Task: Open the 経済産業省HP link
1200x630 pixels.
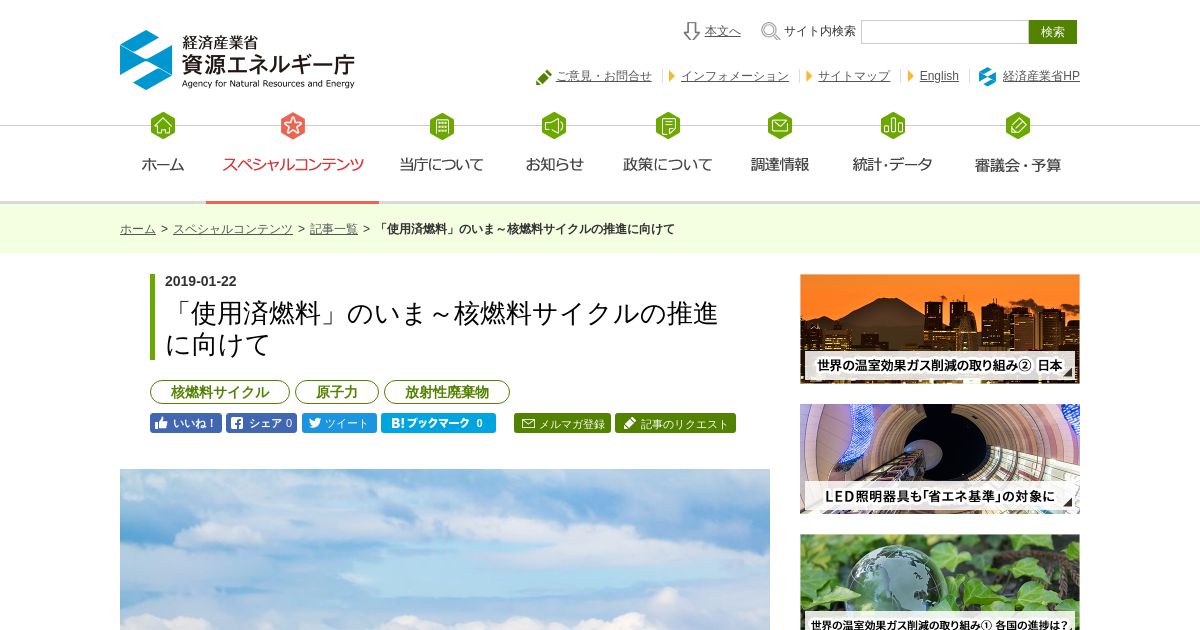Action: (x=1041, y=76)
